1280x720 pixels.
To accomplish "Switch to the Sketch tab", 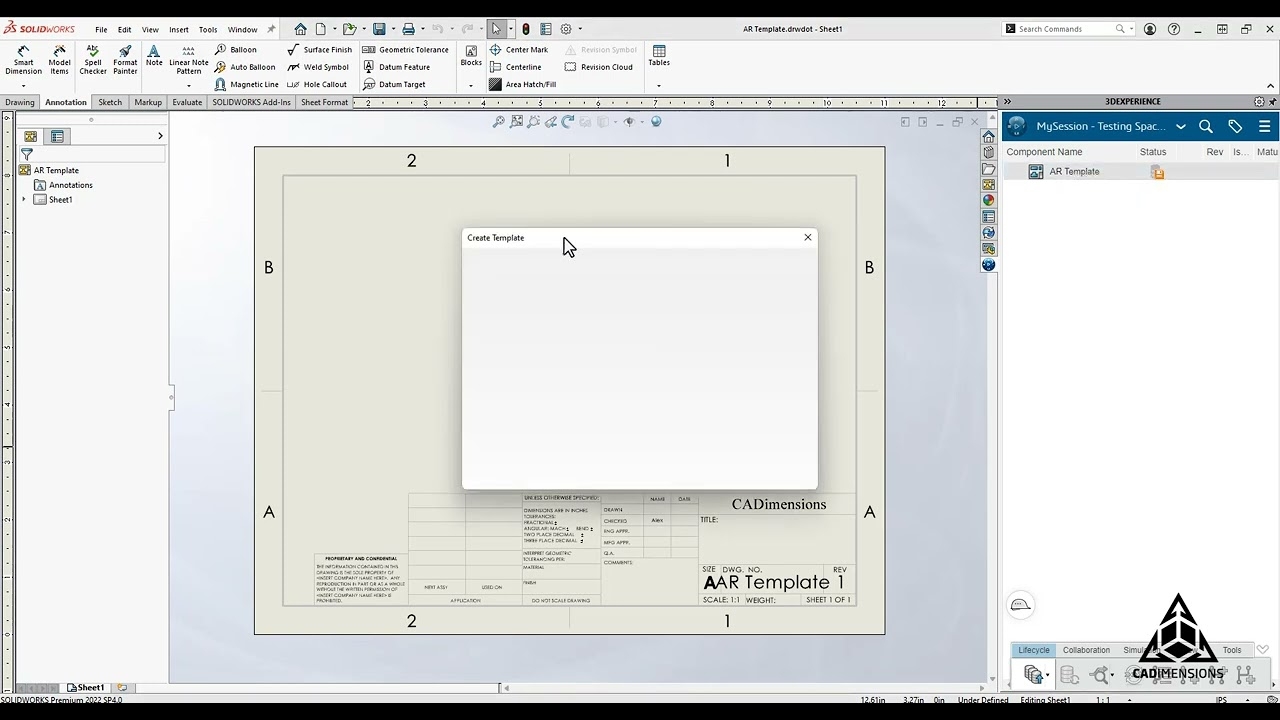I will [x=110, y=102].
